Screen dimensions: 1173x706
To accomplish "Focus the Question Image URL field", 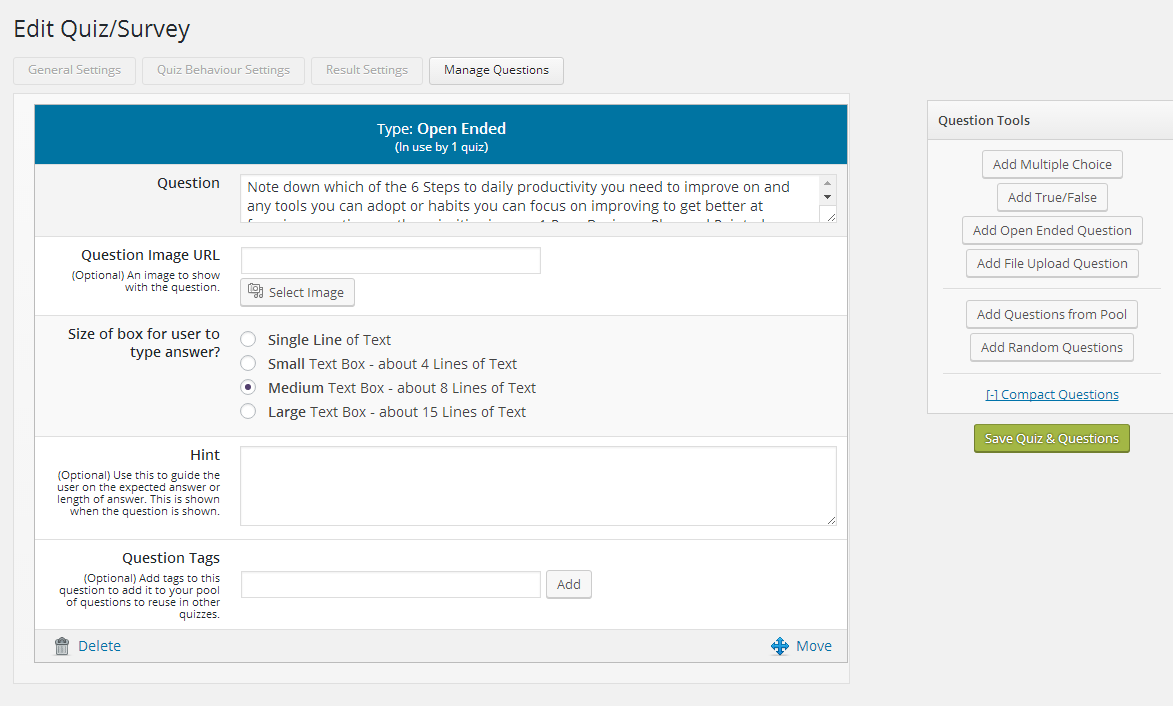I will tap(391, 260).
